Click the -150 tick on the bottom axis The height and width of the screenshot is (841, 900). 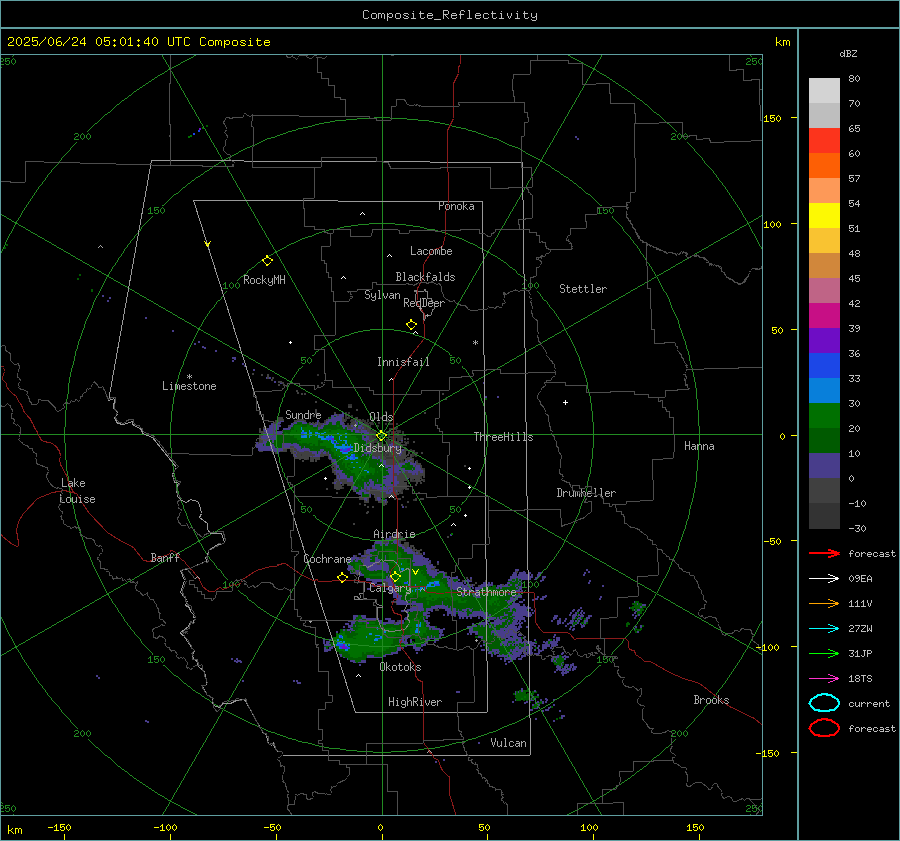pyautogui.click(x=59, y=827)
